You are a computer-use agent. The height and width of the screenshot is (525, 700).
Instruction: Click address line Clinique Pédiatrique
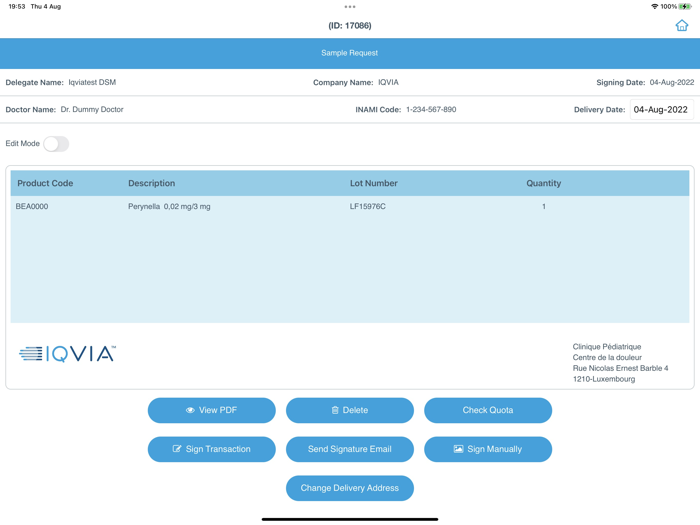click(x=607, y=347)
